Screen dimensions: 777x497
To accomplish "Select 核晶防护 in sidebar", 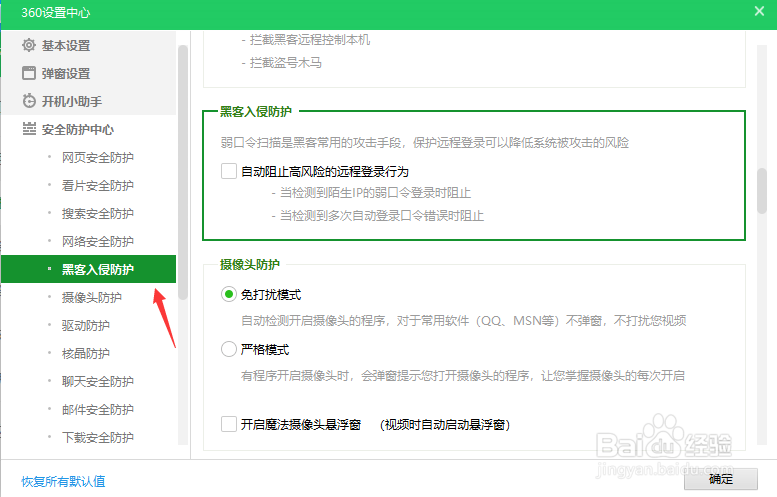I will pos(88,353).
